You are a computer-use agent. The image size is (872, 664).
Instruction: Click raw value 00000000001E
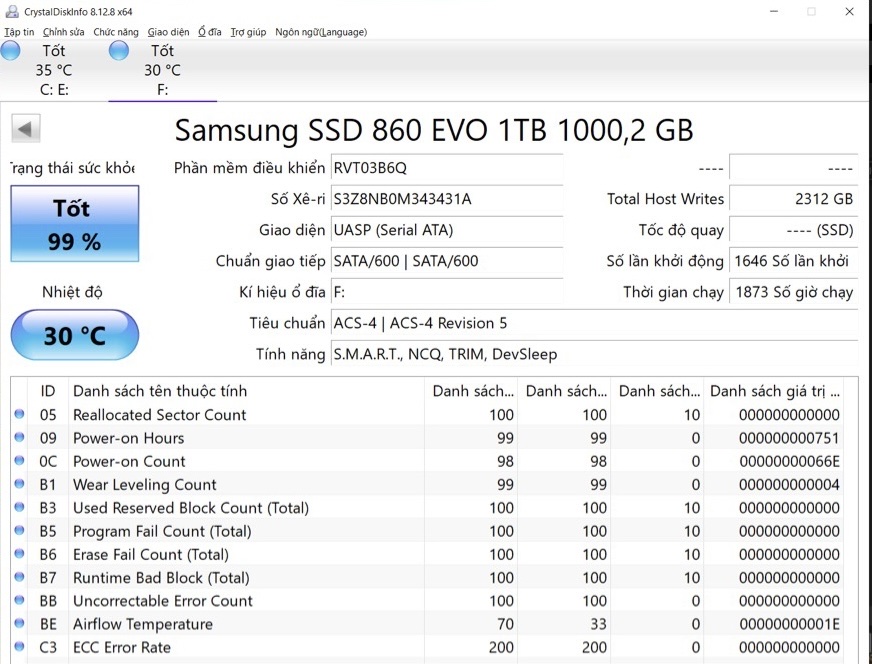(789, 625)
